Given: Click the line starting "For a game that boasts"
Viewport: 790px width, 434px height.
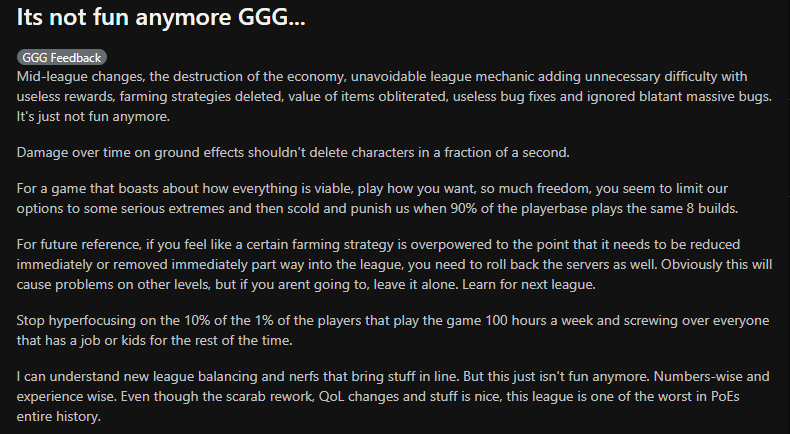Looking at the screenshot, I should pos(372,189).
